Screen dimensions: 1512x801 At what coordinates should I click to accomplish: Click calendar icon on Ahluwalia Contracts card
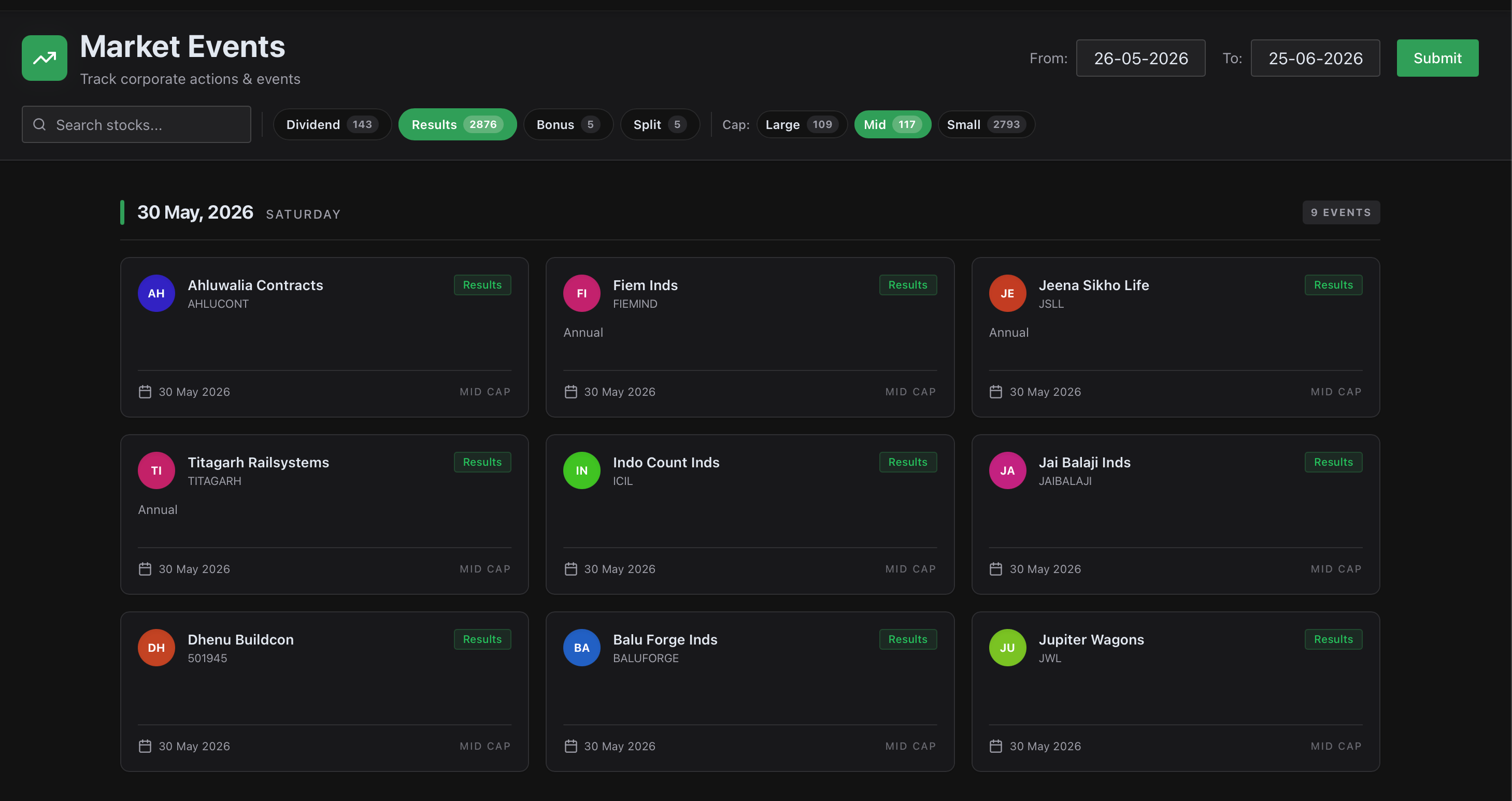click(x=145, y=391)
